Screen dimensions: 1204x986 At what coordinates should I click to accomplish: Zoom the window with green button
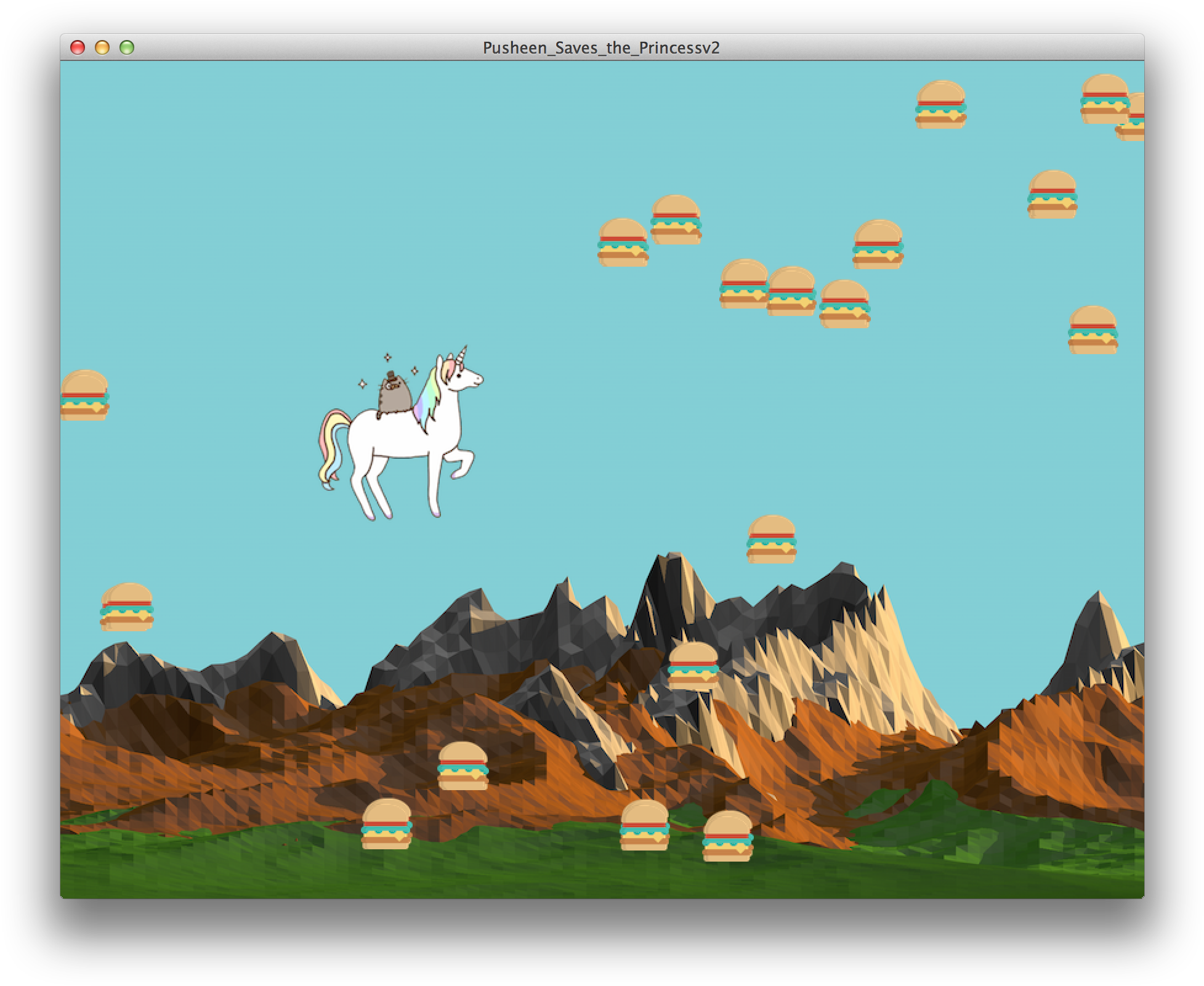point(127,47)
